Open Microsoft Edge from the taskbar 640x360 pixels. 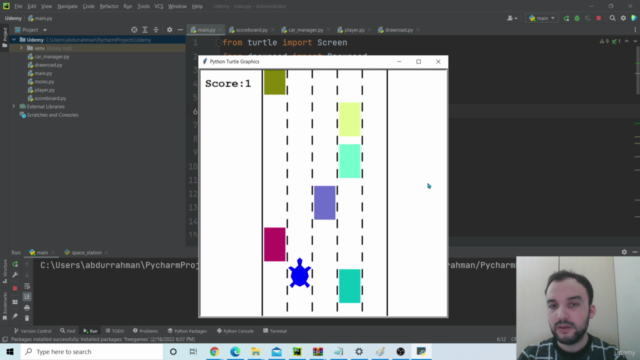pyautogui.click(x=235, y=351)
